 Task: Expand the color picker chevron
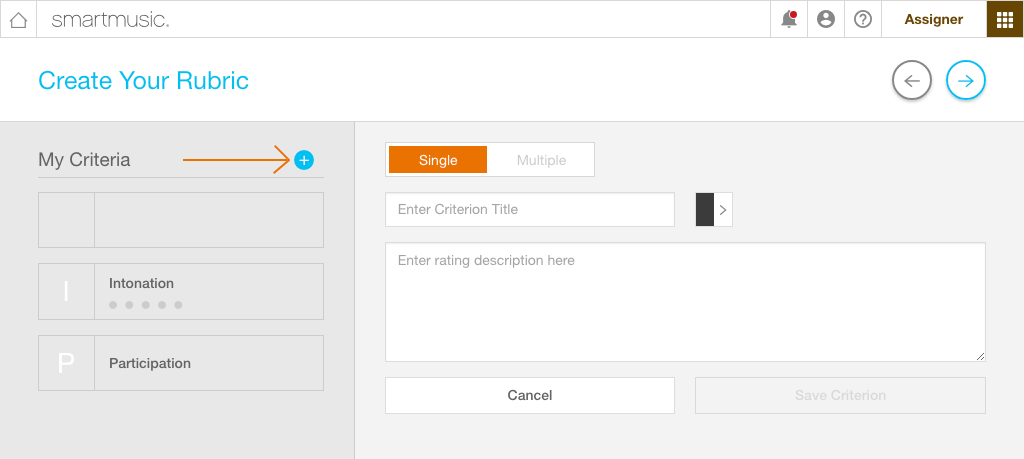(723, 210)
